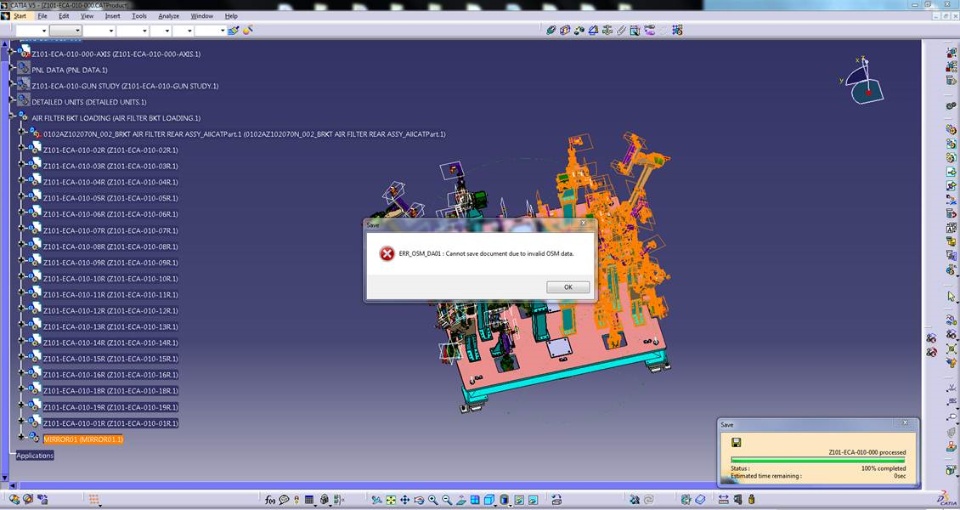Close the Save progress window
960x510 pixels.
905,423
